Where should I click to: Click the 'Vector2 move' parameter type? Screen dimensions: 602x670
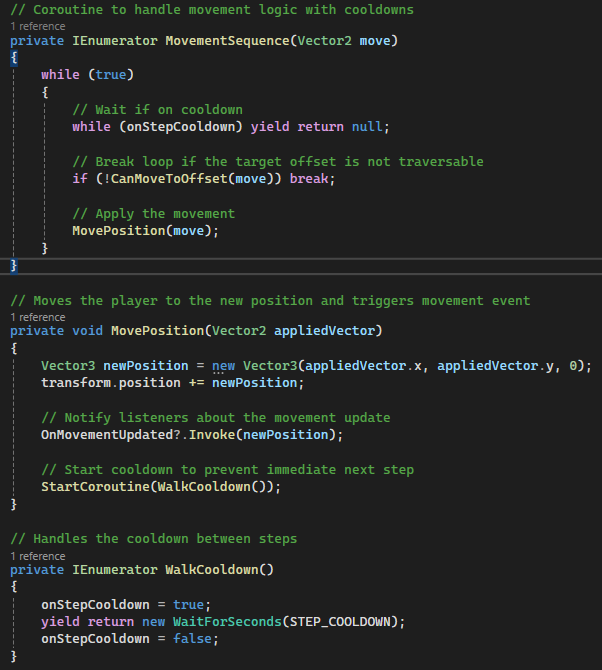point(325,41)
